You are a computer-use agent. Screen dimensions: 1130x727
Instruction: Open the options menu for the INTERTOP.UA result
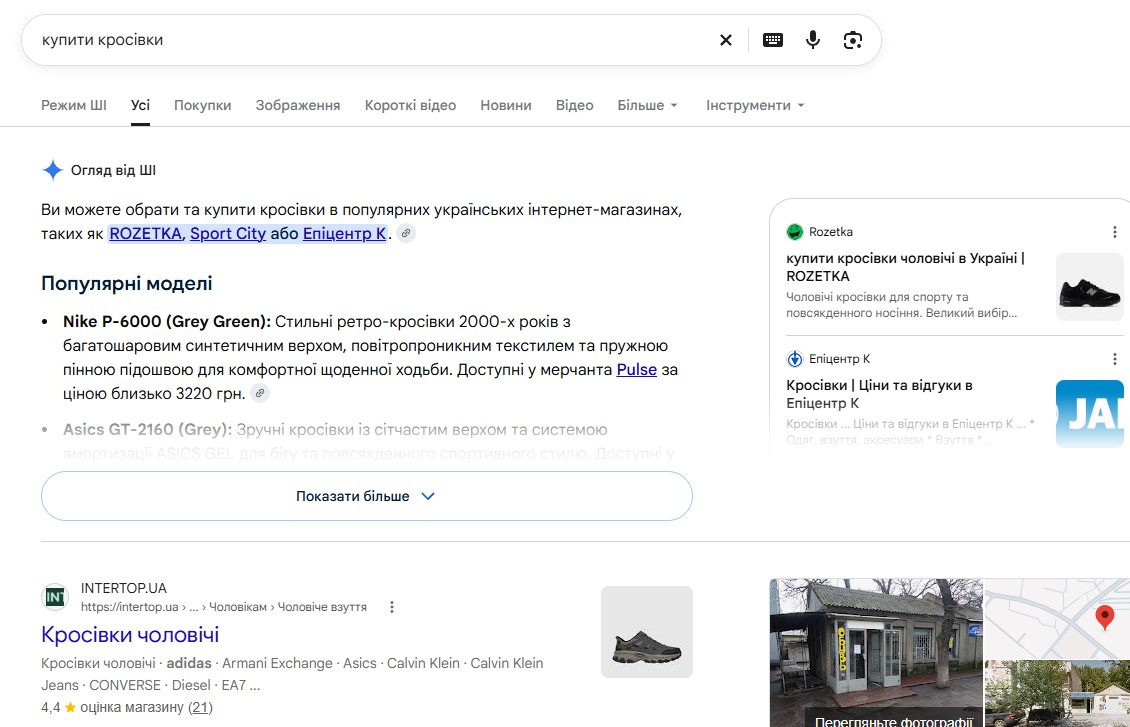(391, 607)
